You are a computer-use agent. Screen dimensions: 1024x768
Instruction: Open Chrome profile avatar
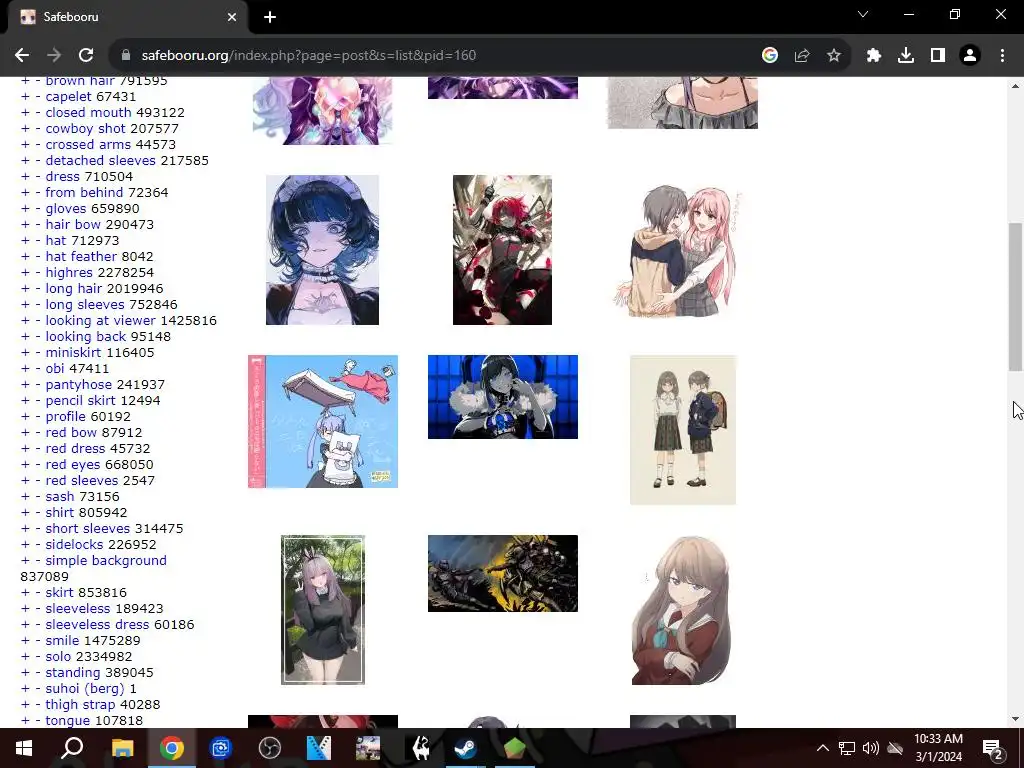[x=970, y=56]
